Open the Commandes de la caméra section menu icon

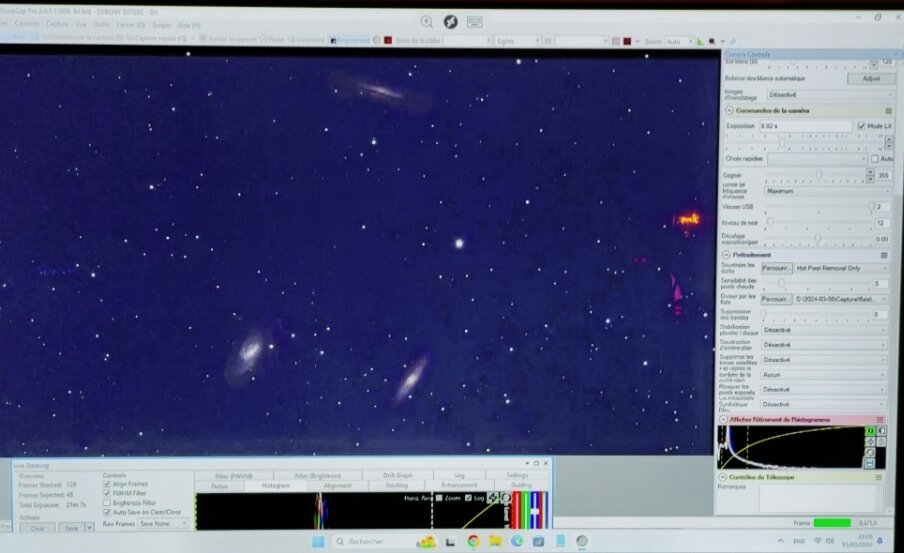888,111
